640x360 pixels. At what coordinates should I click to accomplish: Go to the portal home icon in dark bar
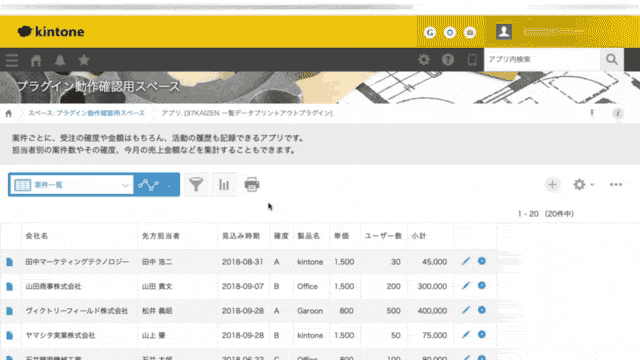(36, 60)
